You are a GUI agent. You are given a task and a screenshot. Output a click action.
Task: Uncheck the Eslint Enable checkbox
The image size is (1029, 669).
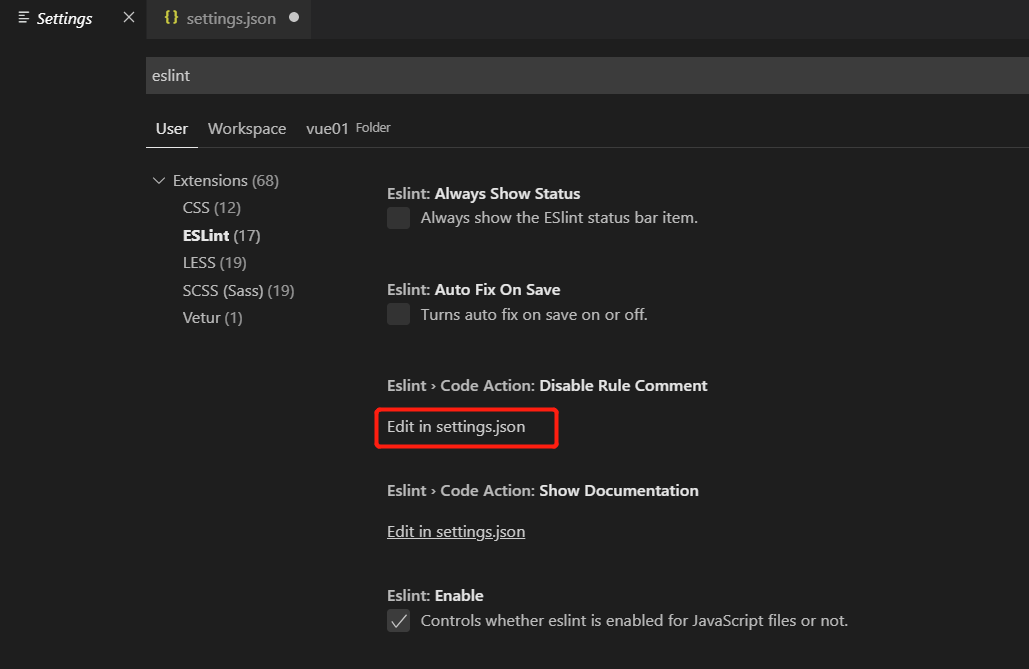pos(399,621)
